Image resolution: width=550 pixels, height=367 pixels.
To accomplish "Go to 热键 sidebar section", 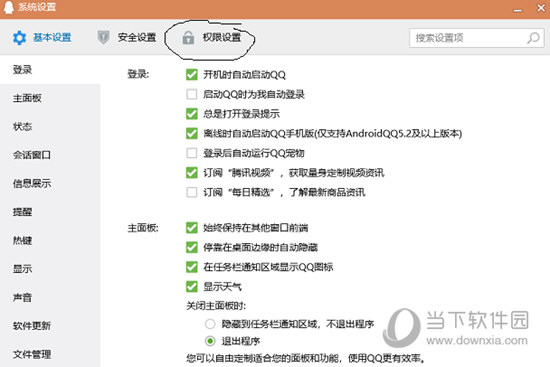I will (x=22, y=240).
